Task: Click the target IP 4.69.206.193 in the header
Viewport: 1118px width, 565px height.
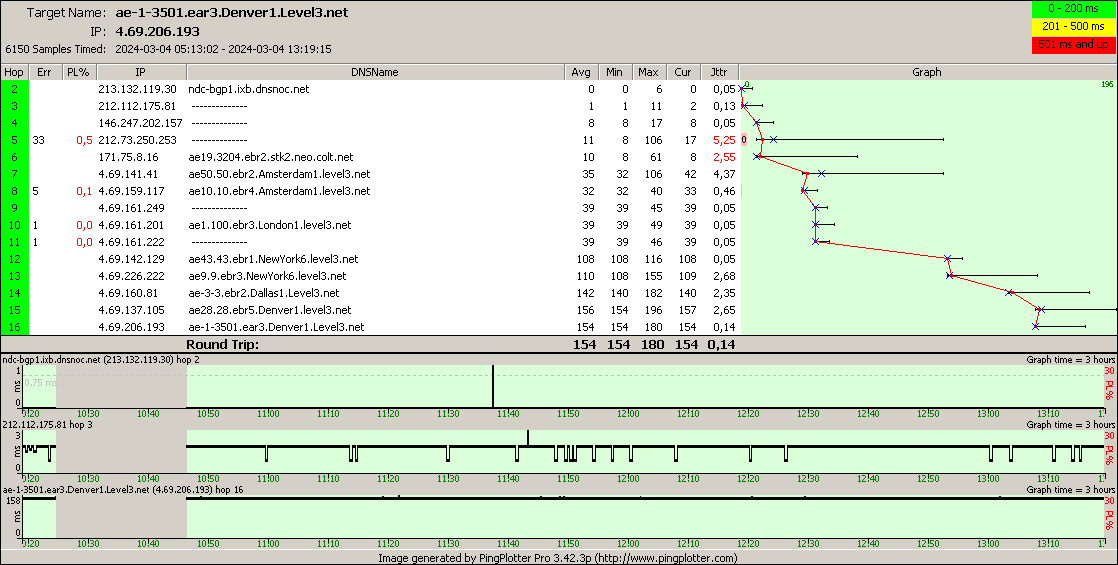Action: pos(158,31)
